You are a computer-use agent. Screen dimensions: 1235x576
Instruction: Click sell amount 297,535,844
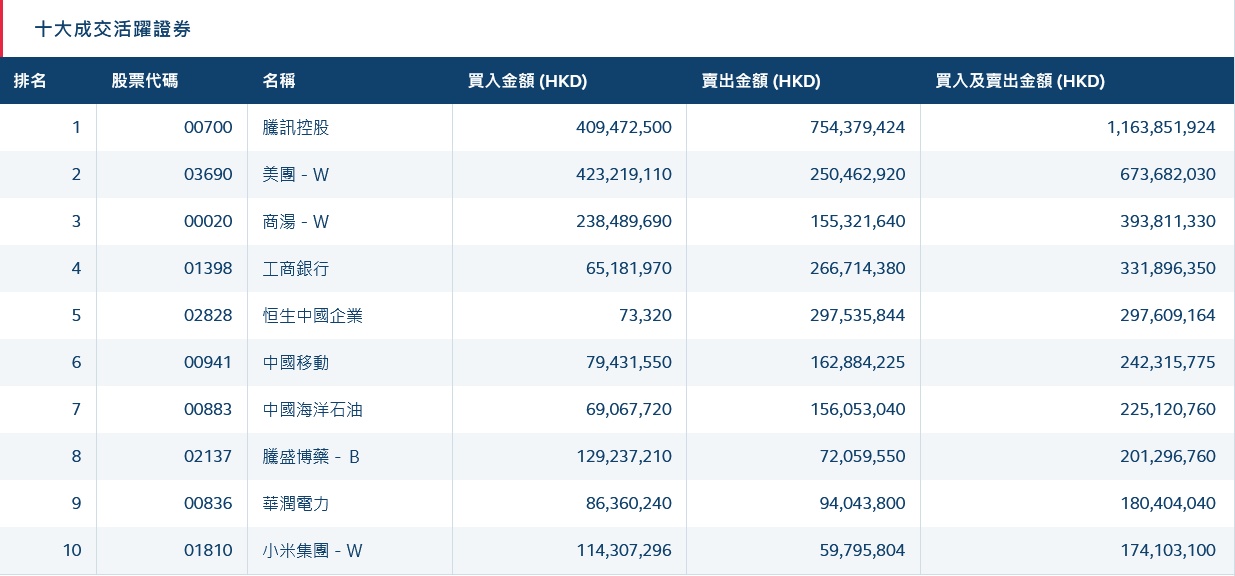click(858, 315)
